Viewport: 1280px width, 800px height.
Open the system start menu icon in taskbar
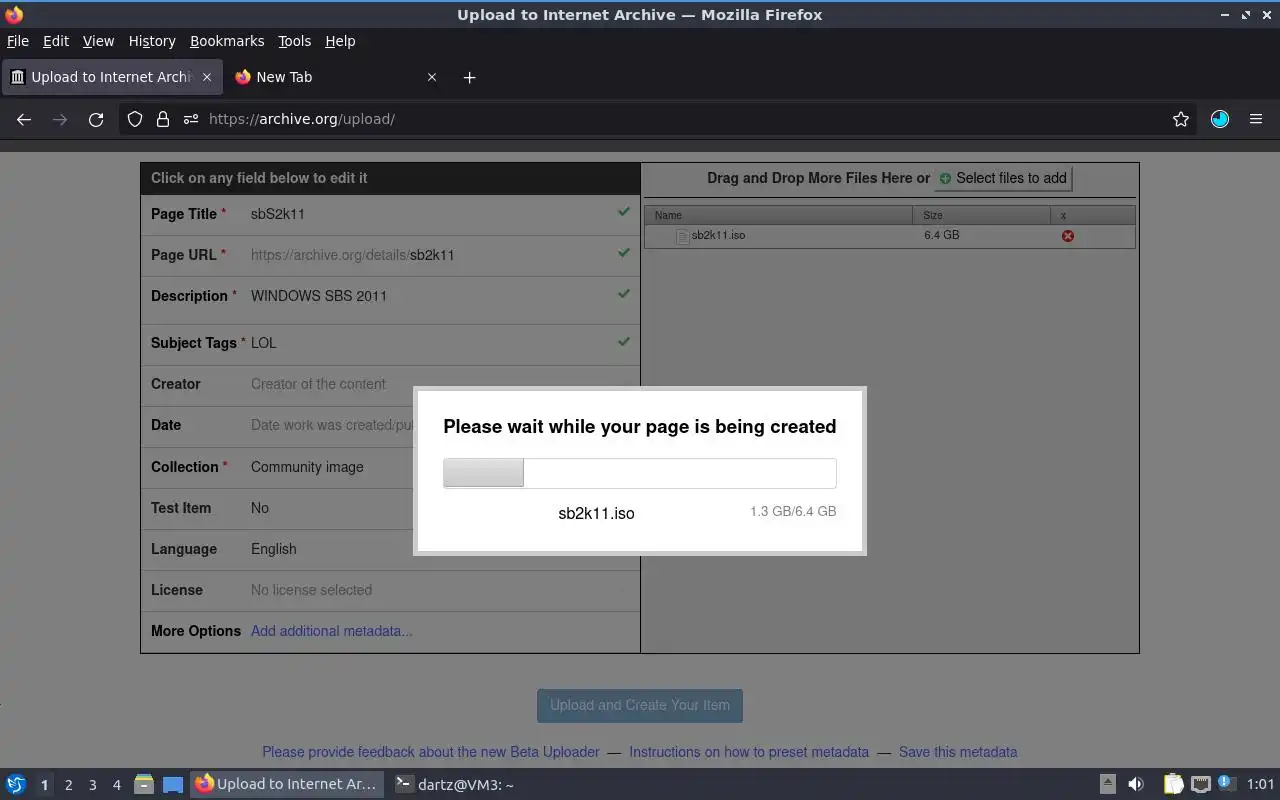pyautogui.click(x=16, y=785)
